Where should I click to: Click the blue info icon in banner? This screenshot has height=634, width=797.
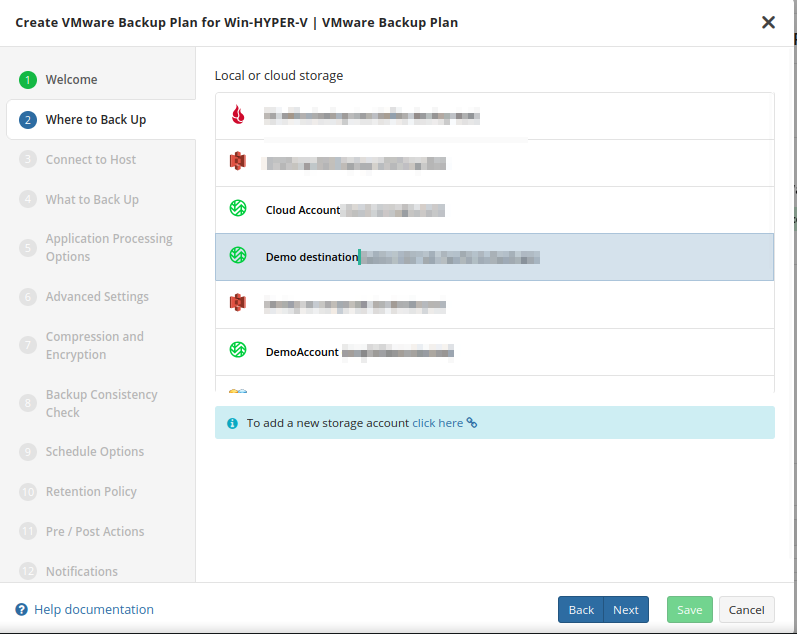tap(232, 423)
